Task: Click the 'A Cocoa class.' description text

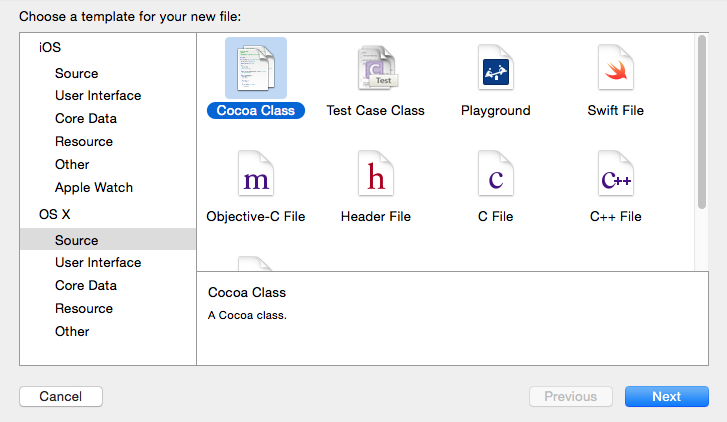Action: 247,315
